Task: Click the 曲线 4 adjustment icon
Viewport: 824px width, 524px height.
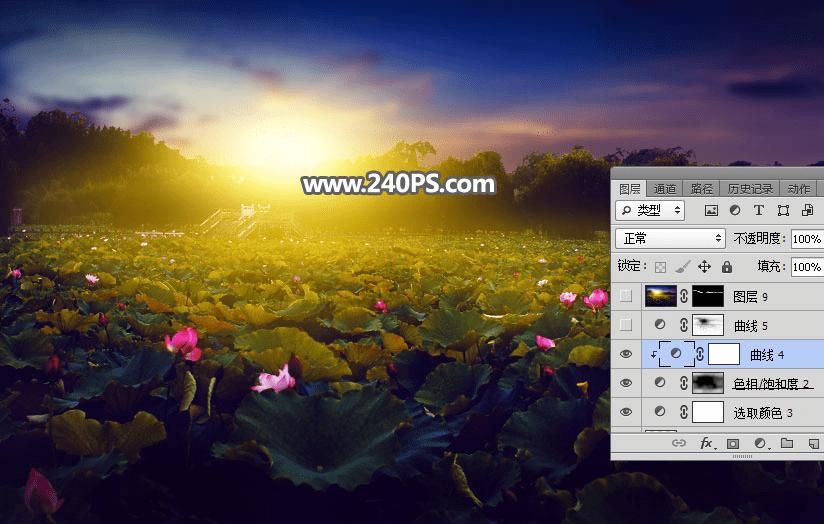Action: pos(676,354)
